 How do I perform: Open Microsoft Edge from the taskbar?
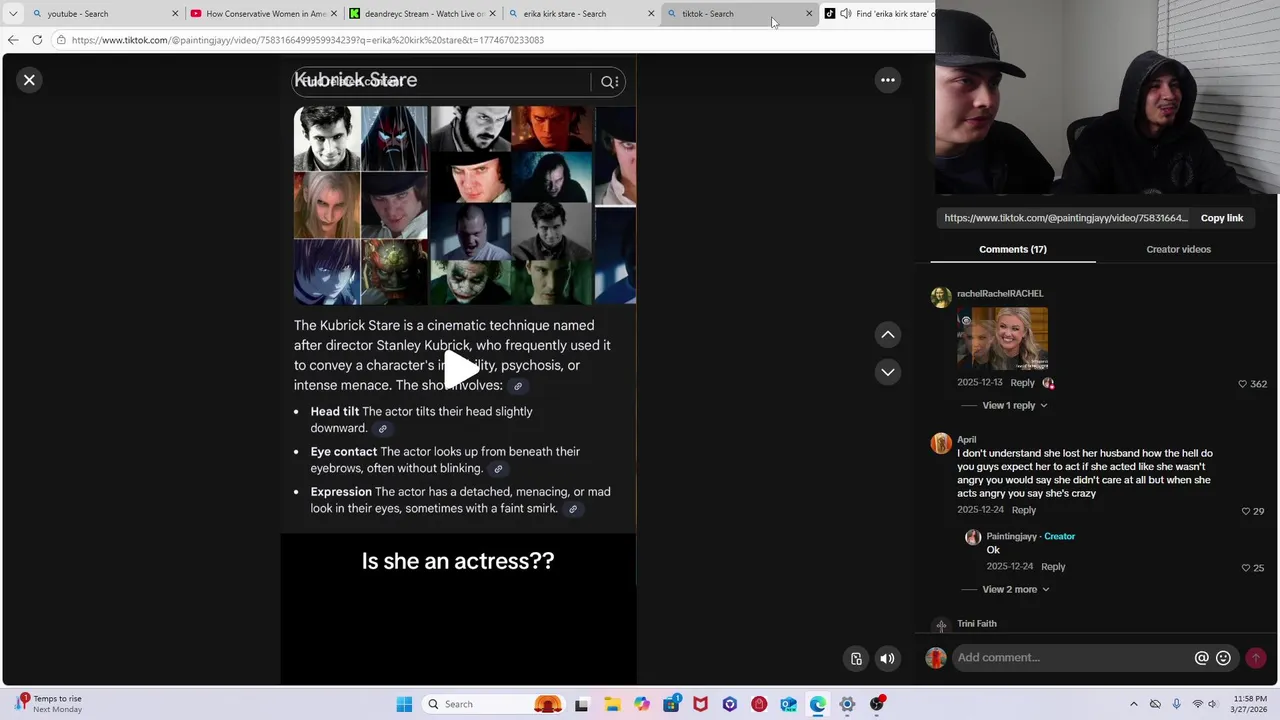(x=818, y=704)
